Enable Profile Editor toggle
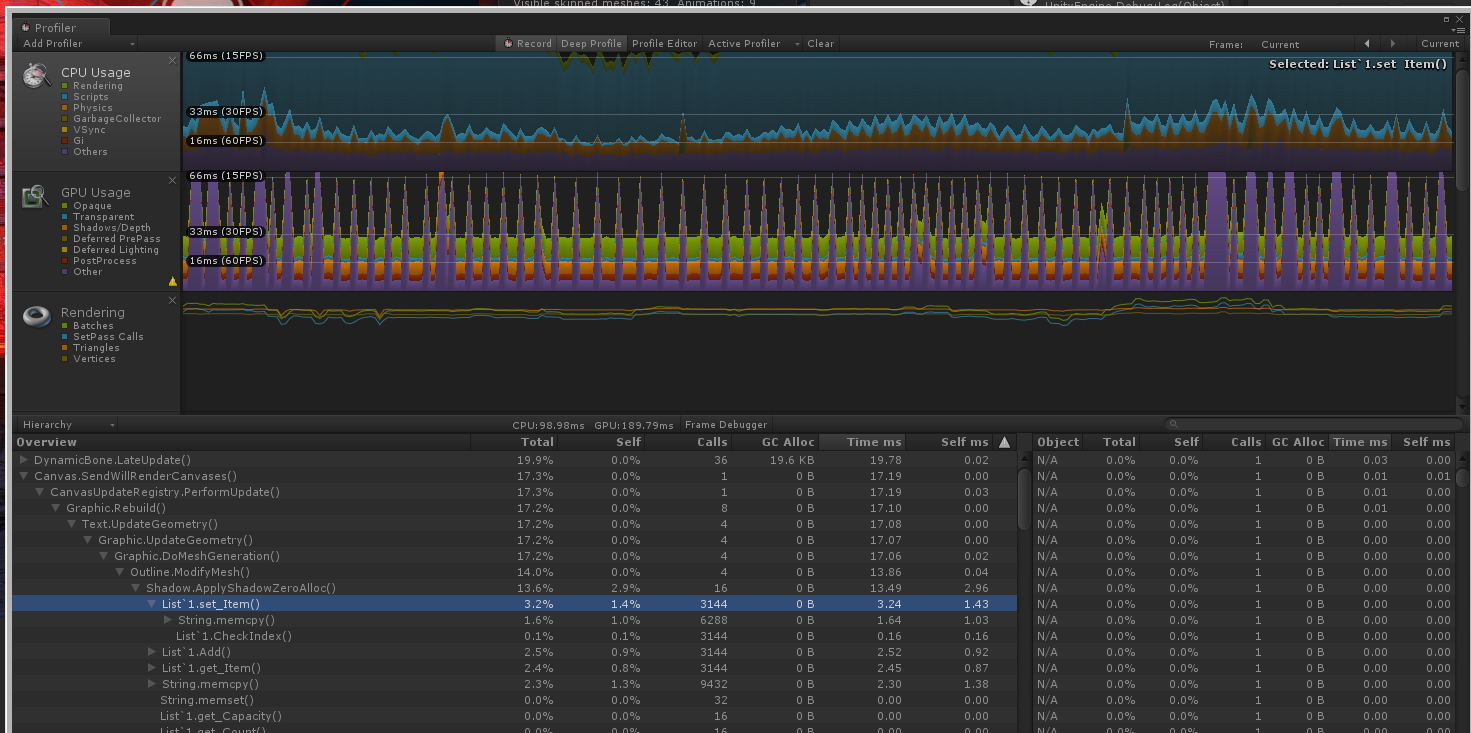The height and width of the screenshot is (733, 1471). point(664,44)
